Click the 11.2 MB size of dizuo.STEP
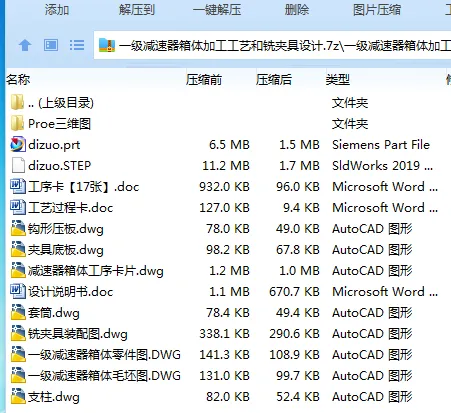This screenshot has height=413, width=451. [x=226, y=166]
